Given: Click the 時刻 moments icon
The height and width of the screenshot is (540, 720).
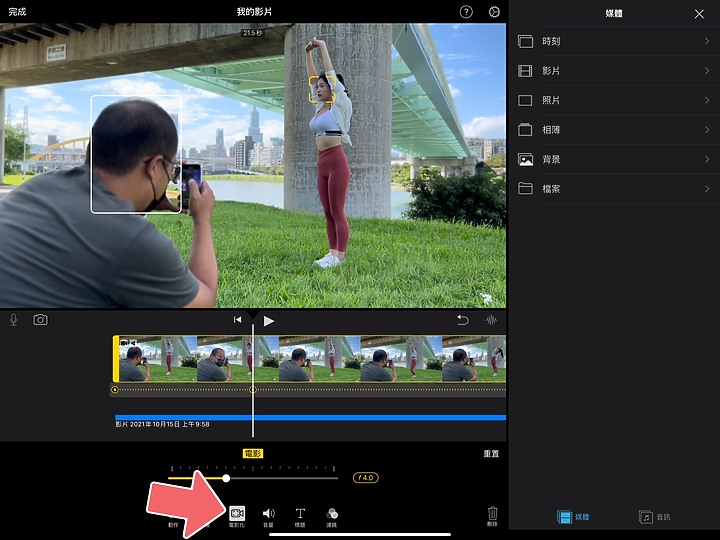Looking at the screenshot, I should point(525,41).
